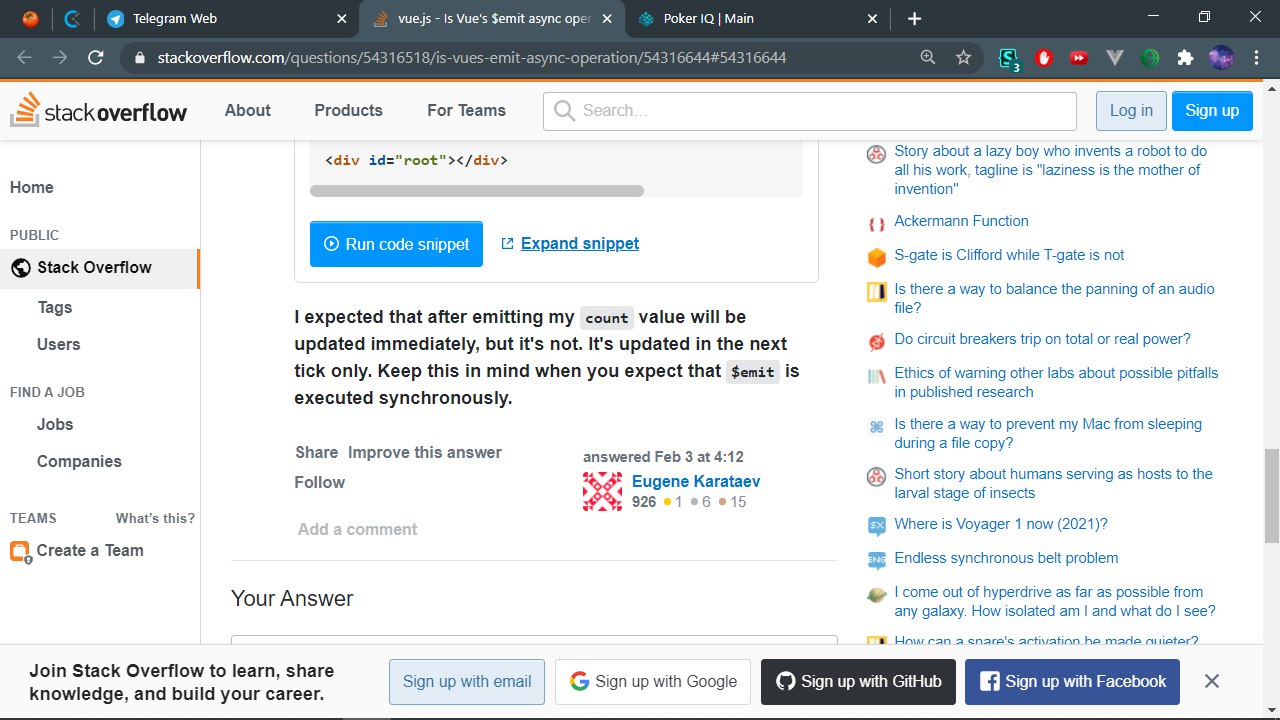Sign up with GitHub

click(858, 681)
